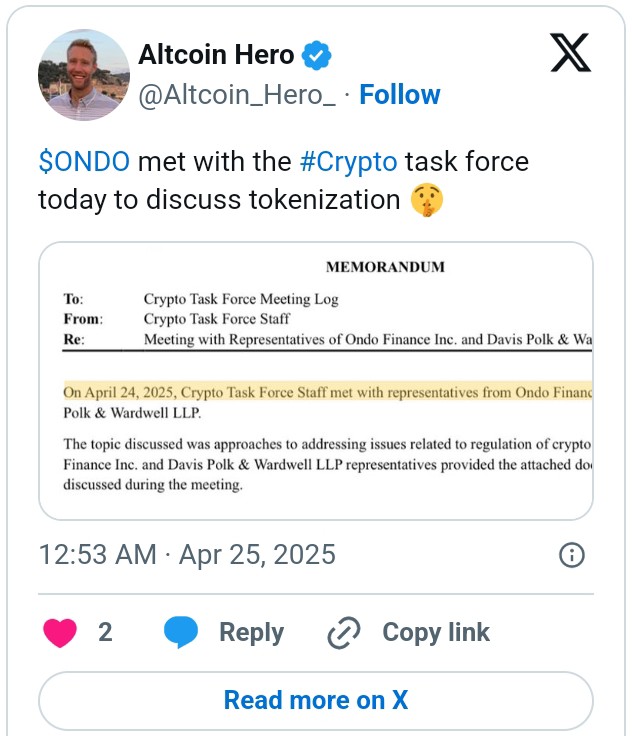Click the 12:53 AM Apr 25, 2025 timestamp
632x736 pixels.
coord(187,554)
